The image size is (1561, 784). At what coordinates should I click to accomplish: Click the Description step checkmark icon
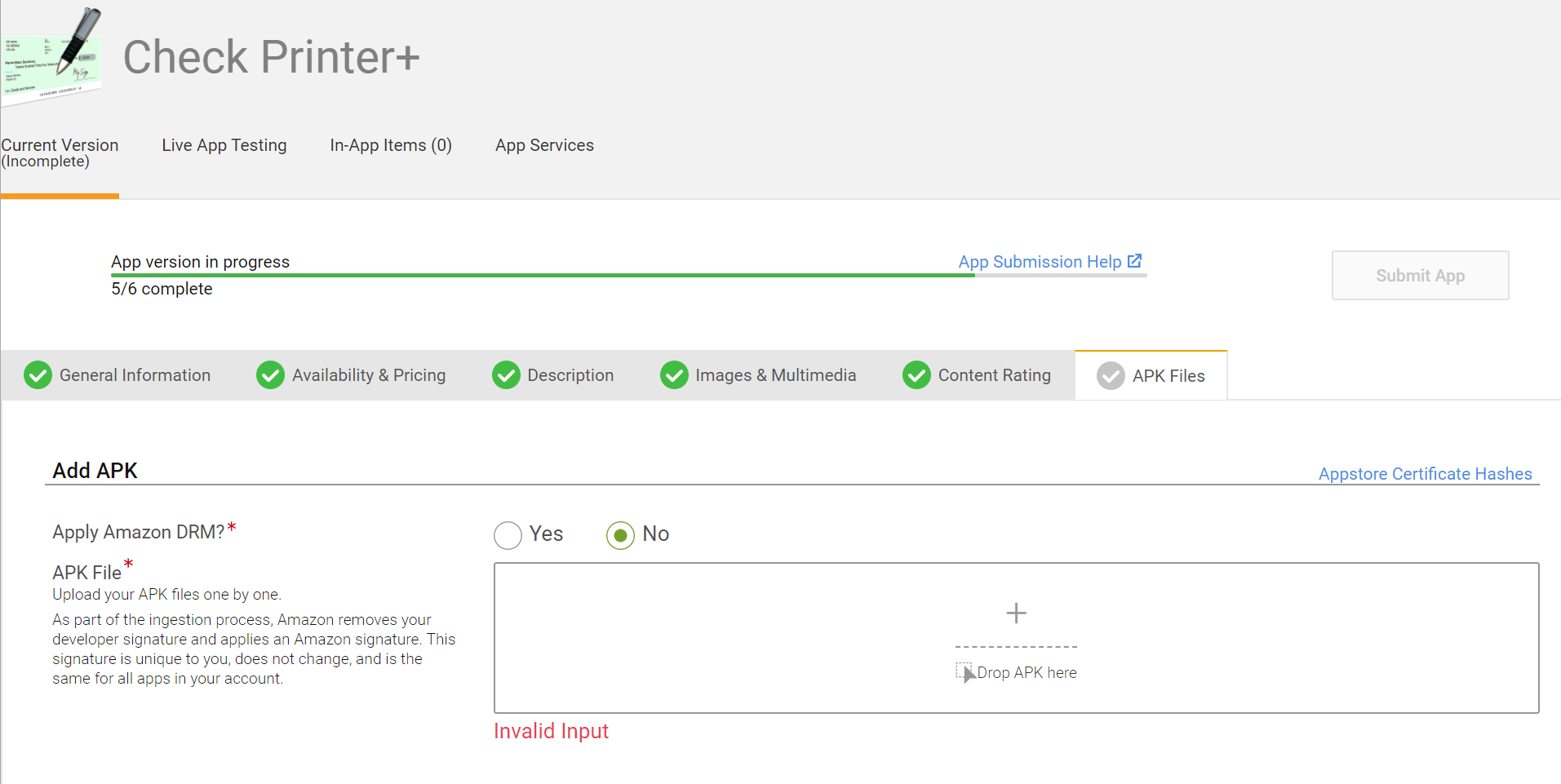point(506,375)
